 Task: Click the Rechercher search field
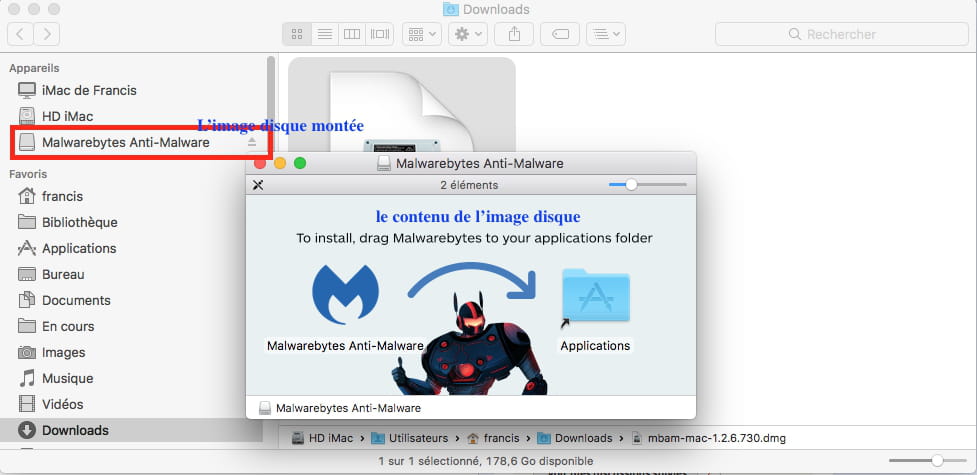pos(841,34)
